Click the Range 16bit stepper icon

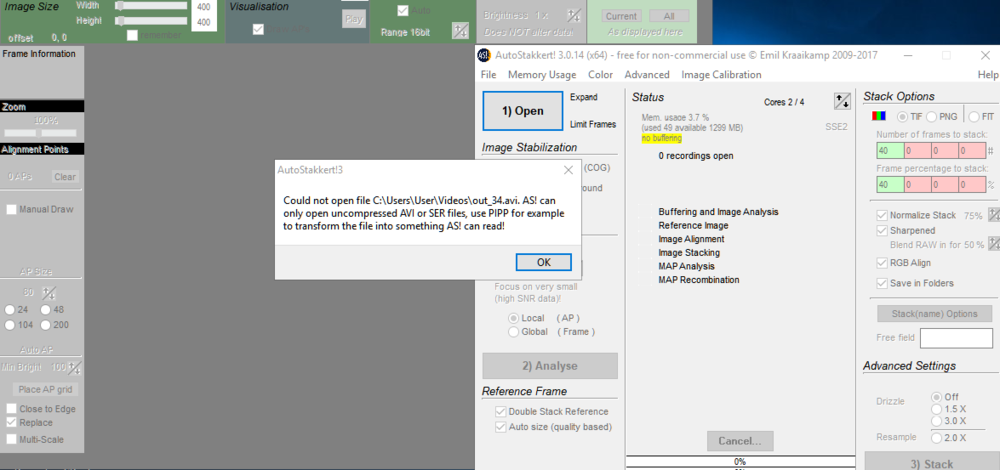click(x=460, y=31)
